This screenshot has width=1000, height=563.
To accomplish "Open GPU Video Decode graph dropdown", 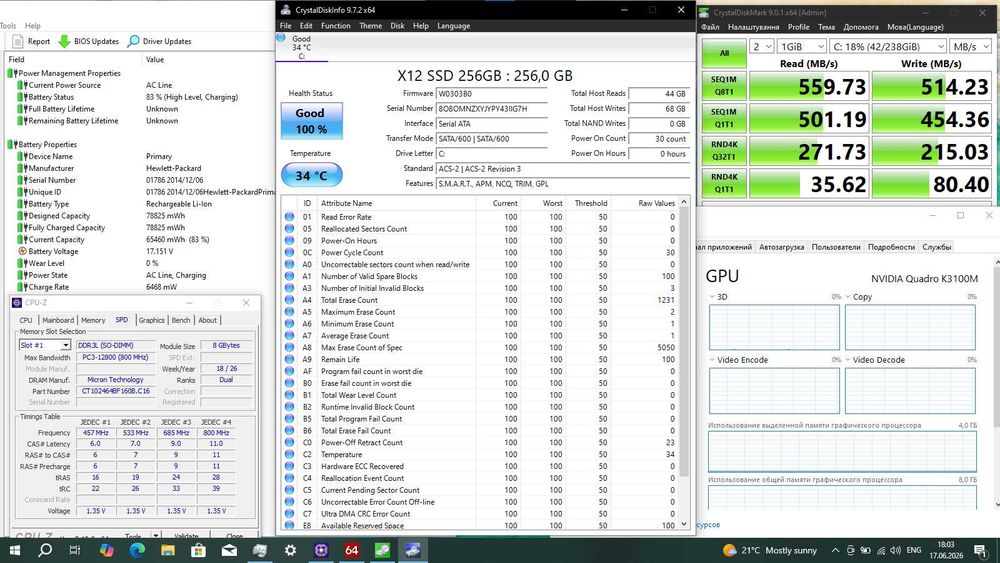I will [x=848, y=360].
